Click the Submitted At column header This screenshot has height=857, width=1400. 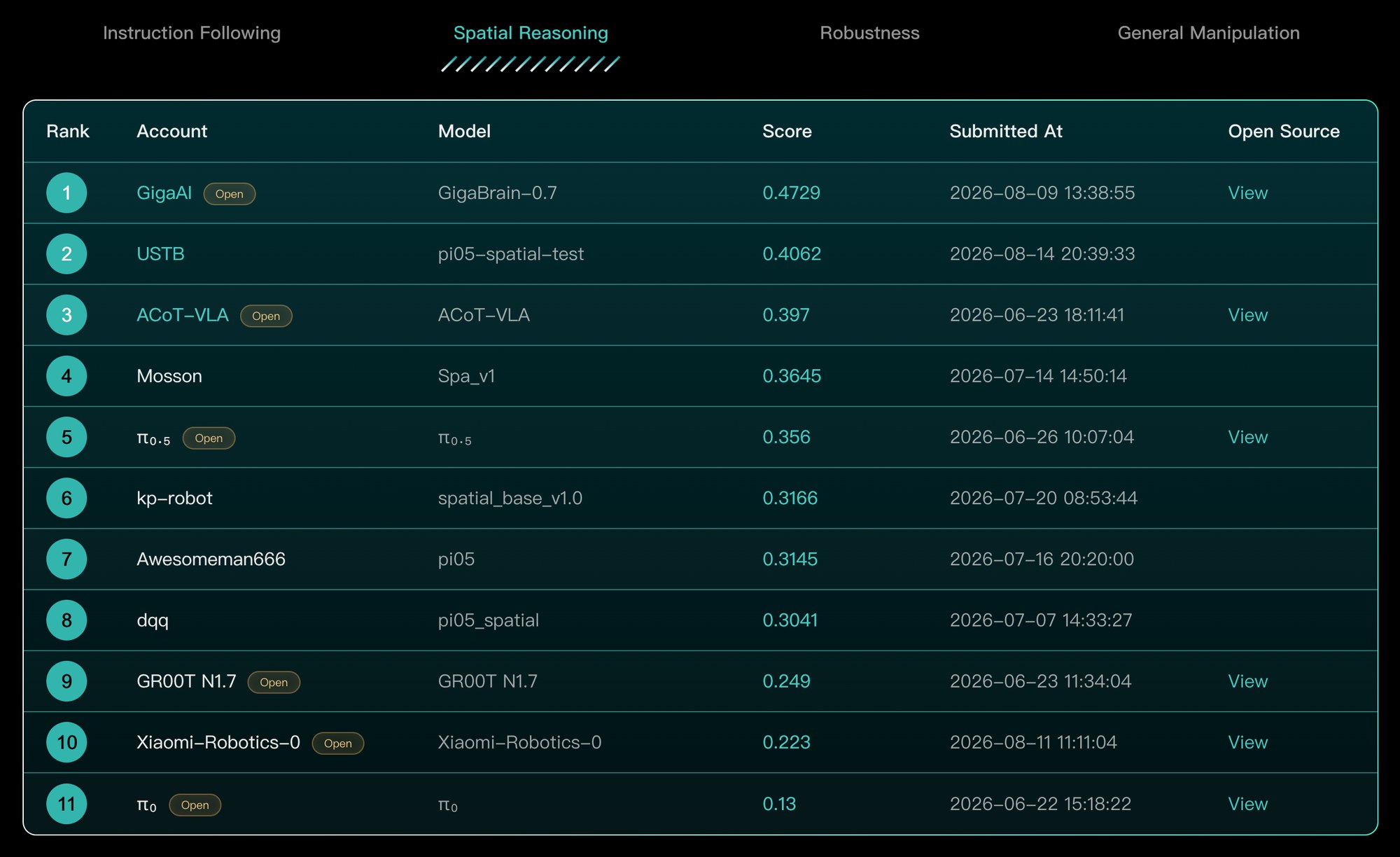click(x=1006, y=132)
